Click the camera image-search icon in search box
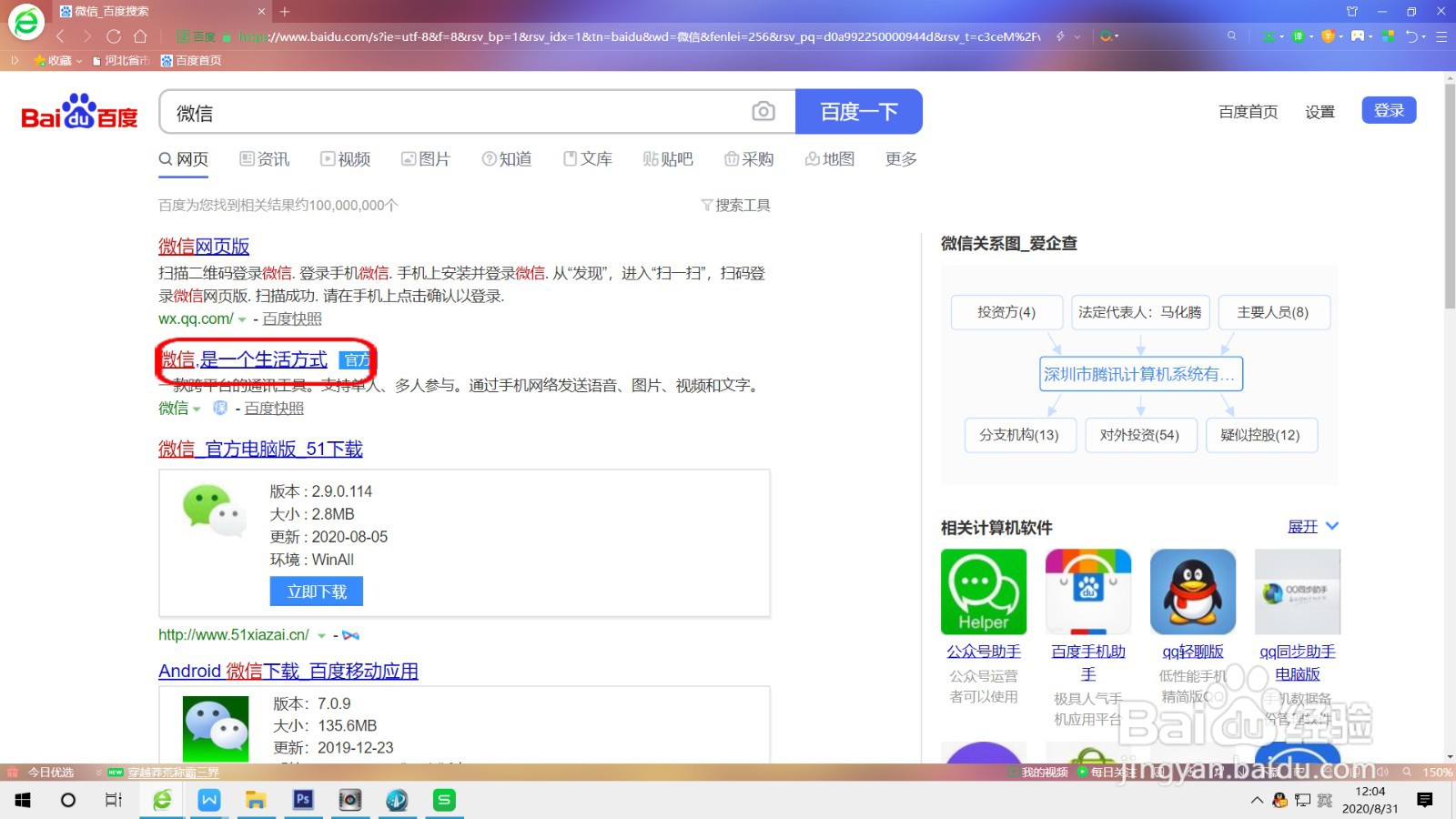Image resolution: width=1456 pixels, height=819 pixels. pos(763,111)
